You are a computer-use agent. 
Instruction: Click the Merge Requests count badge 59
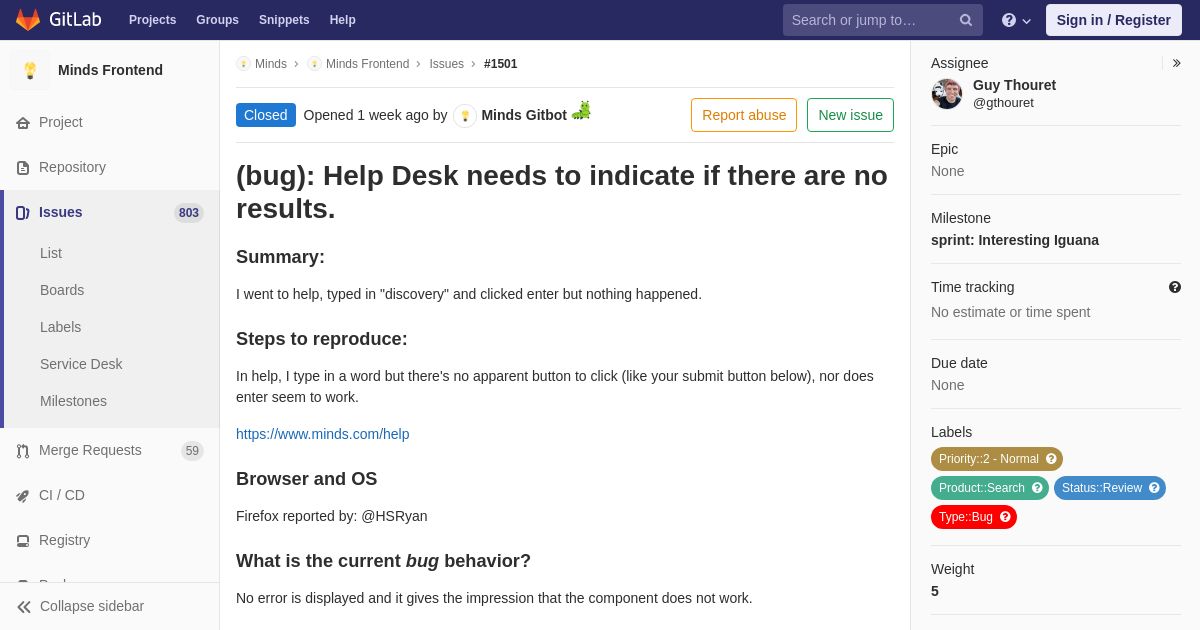192,451
